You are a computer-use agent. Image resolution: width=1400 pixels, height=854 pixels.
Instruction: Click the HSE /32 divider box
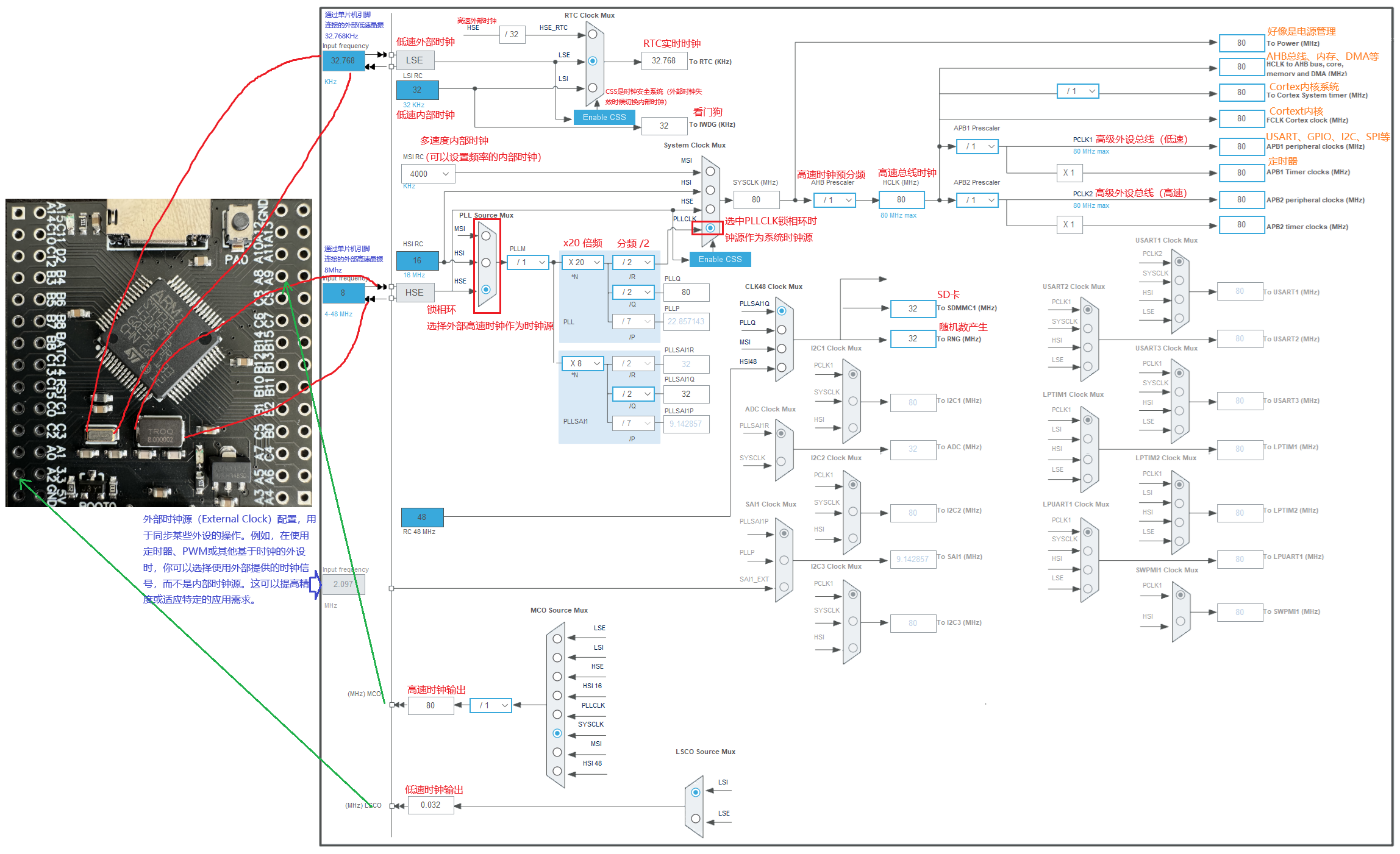click(x=512, y=34)
